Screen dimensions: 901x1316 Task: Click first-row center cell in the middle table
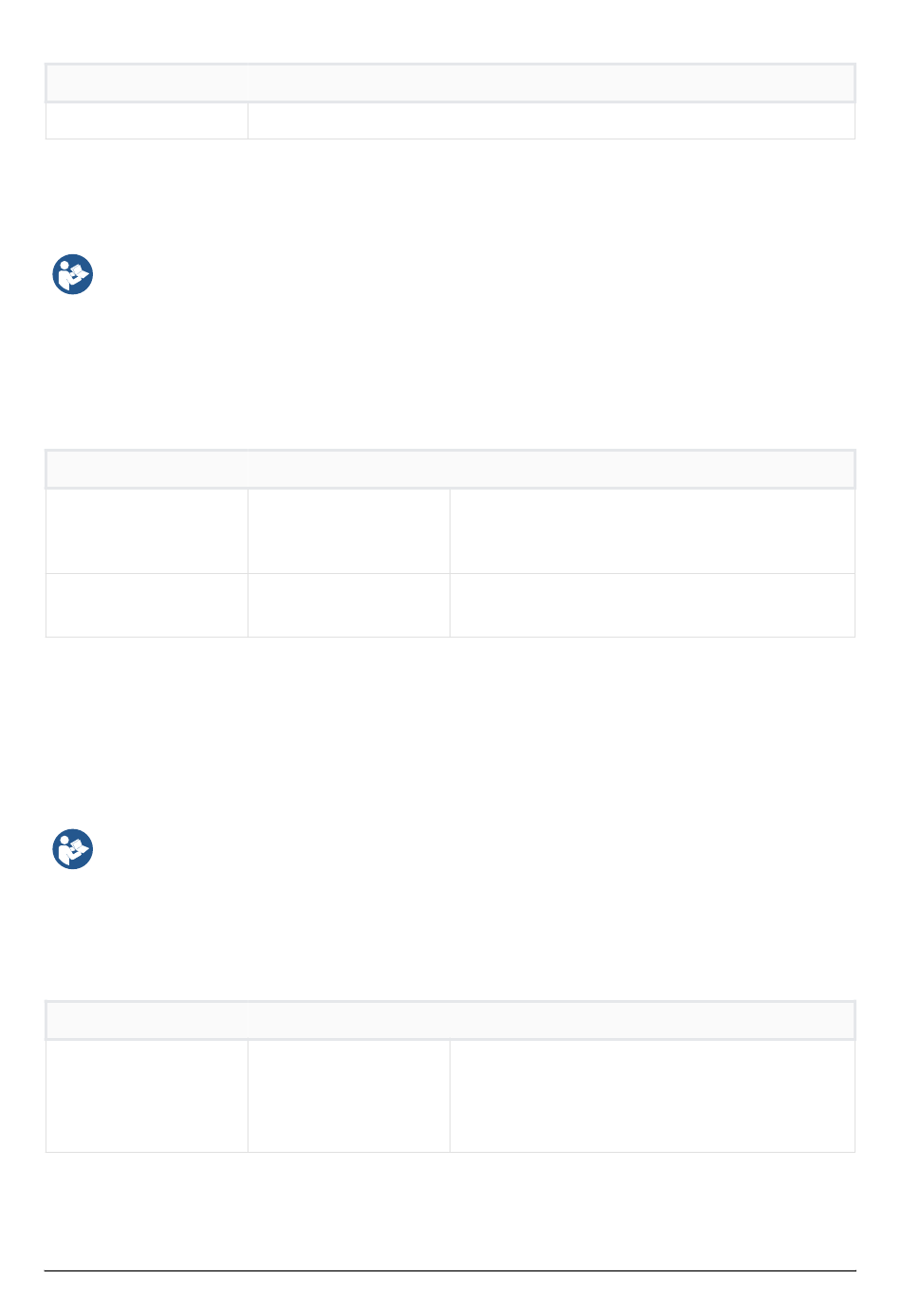[x=349, y=530]
